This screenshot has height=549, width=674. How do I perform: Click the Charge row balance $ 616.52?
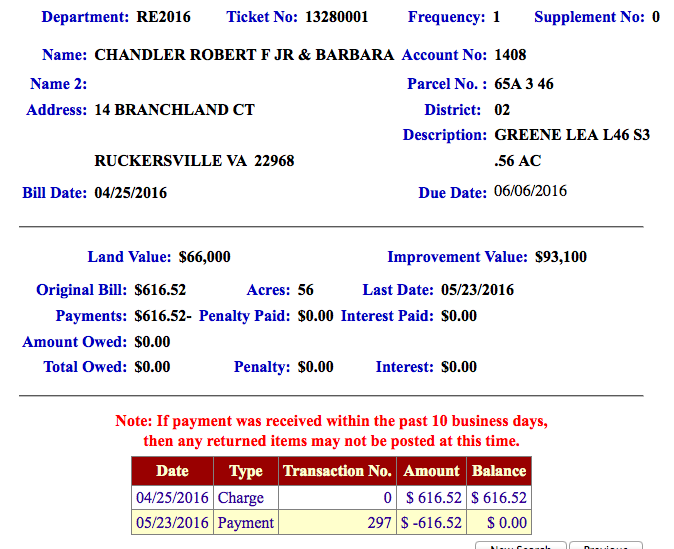(x=499, y=498)
